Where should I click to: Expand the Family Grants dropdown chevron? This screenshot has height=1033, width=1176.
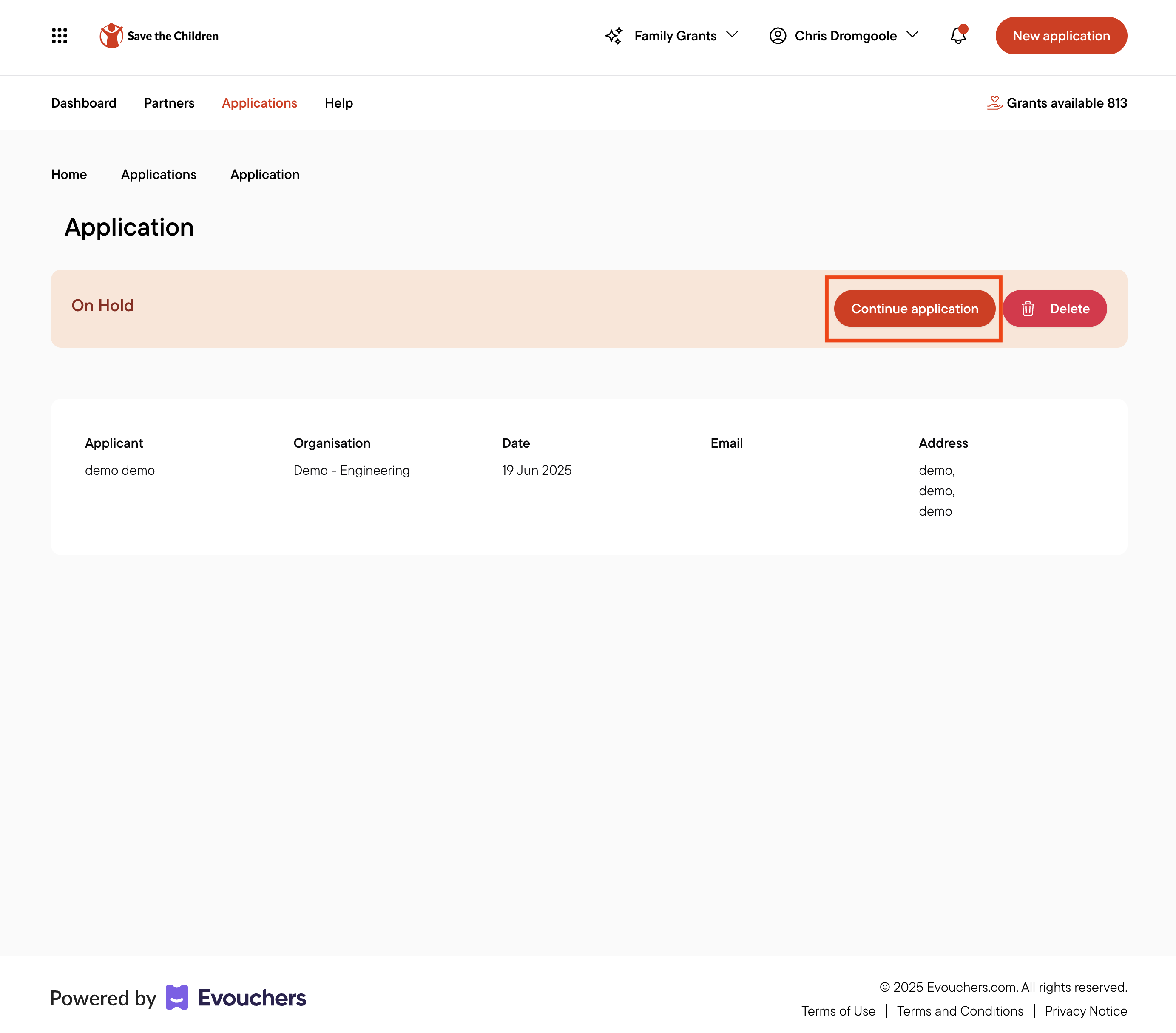(x=732, y=35)
